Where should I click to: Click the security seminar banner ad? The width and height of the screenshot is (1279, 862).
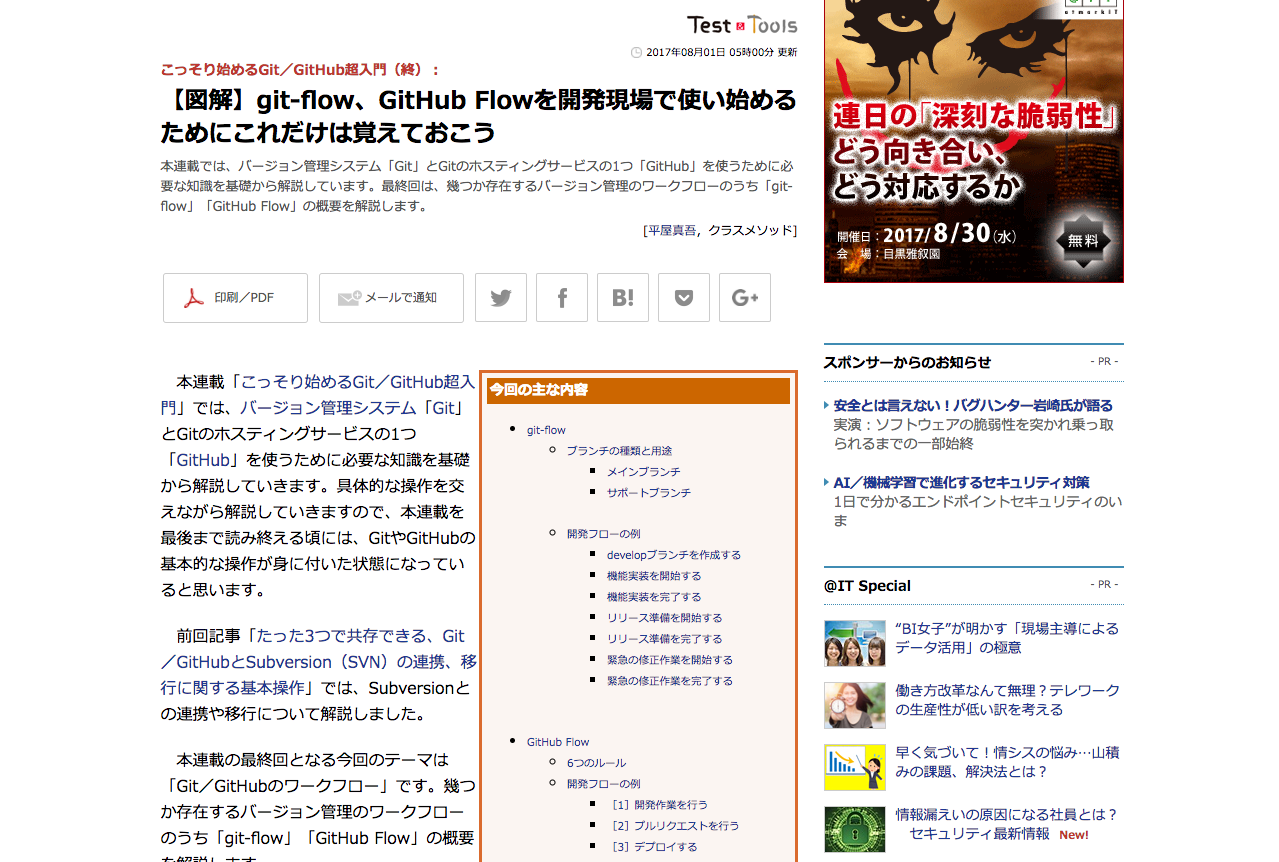coord(974,141)
